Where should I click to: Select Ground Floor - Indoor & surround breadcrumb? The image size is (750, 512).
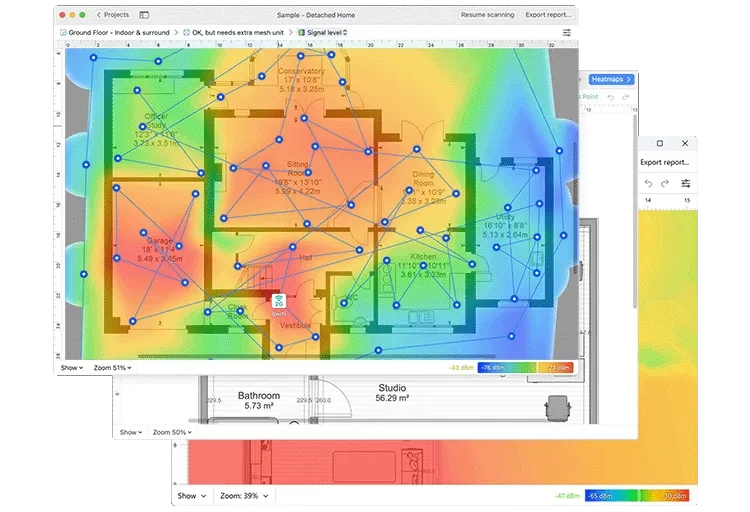[119, 33]
